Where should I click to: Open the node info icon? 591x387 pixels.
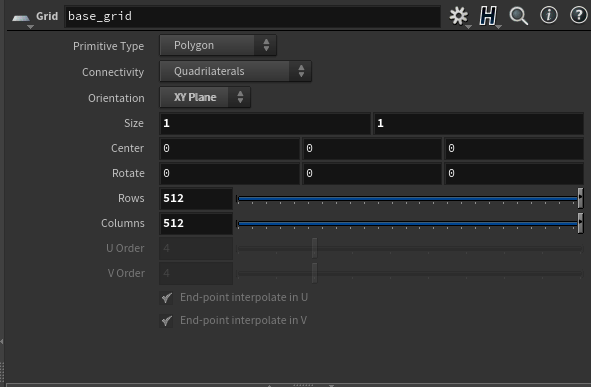(549, 15)
